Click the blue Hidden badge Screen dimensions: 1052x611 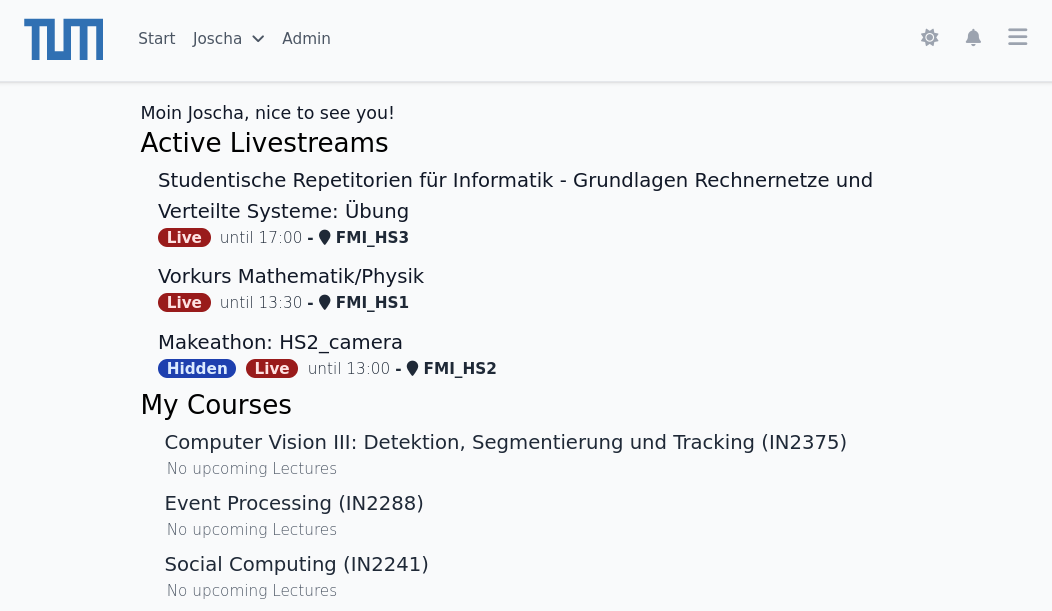pyautogui.click(x=197, y=368)
